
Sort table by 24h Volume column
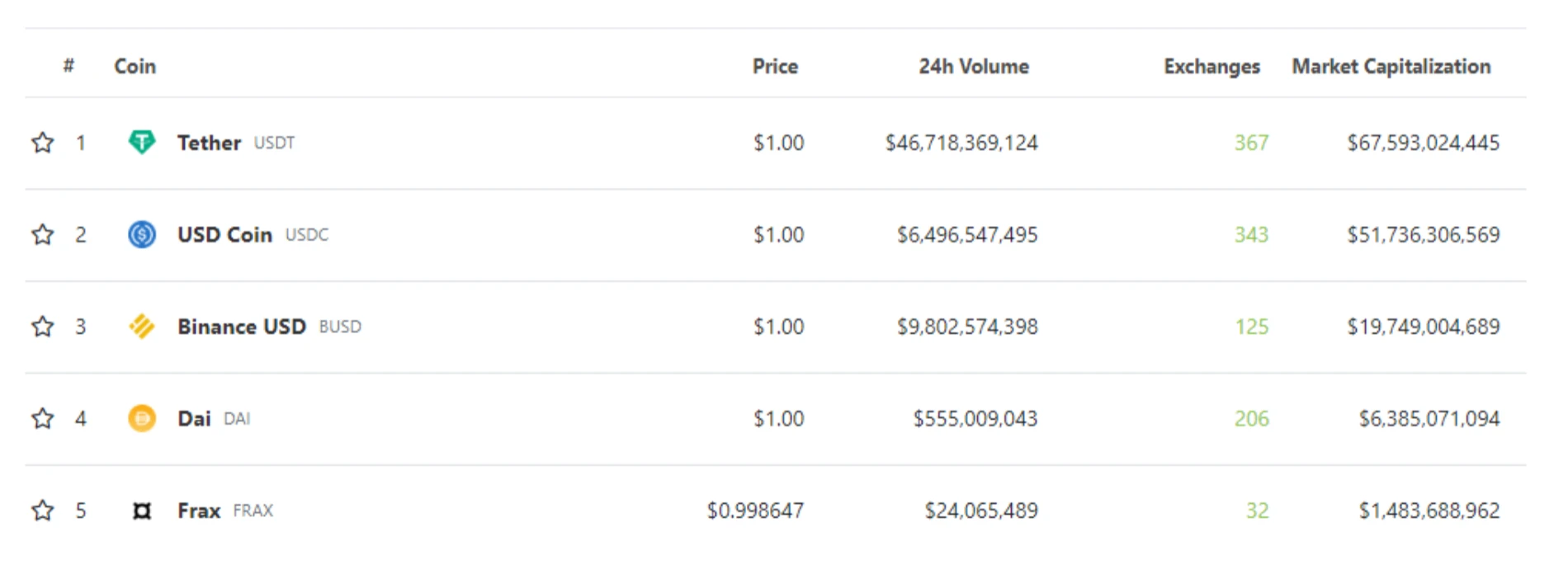coord(974,66)
